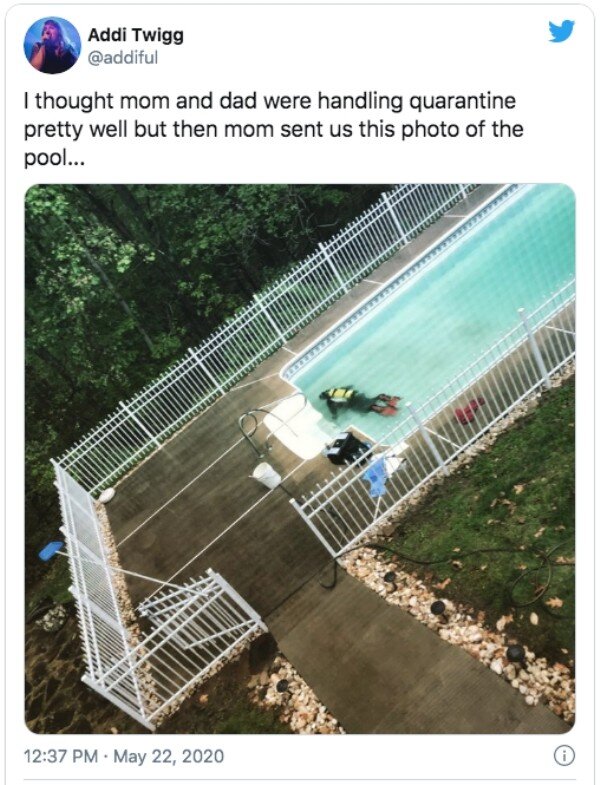Click the Twitter bird logo

[561, 32]
